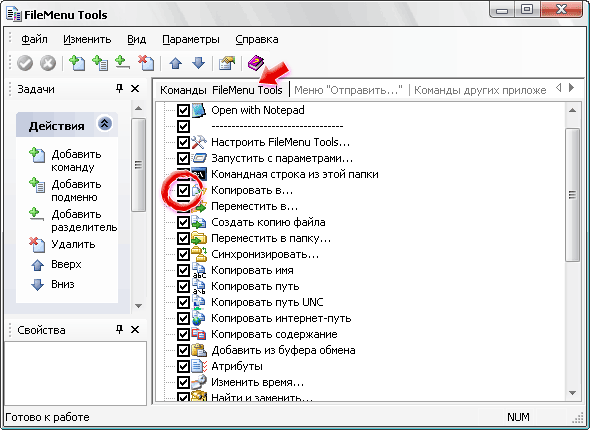Select the Команды FileMenu Tools tab
590x430 pixels.
tap(221, 90)
